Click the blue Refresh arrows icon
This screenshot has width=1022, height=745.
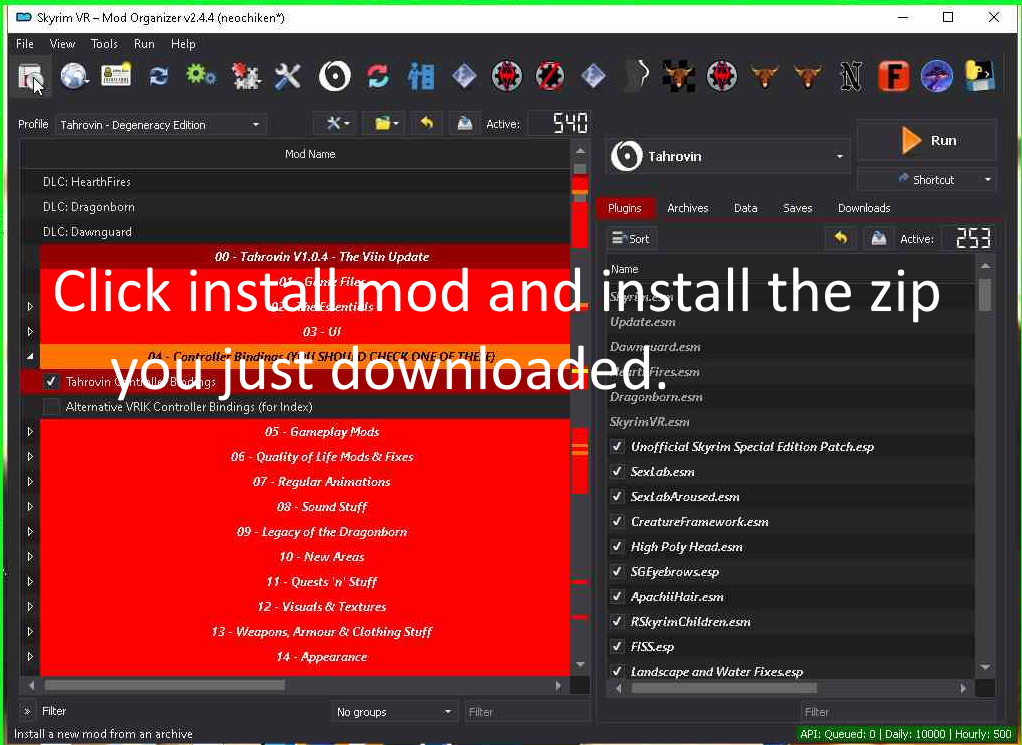(x=158, y=76)
